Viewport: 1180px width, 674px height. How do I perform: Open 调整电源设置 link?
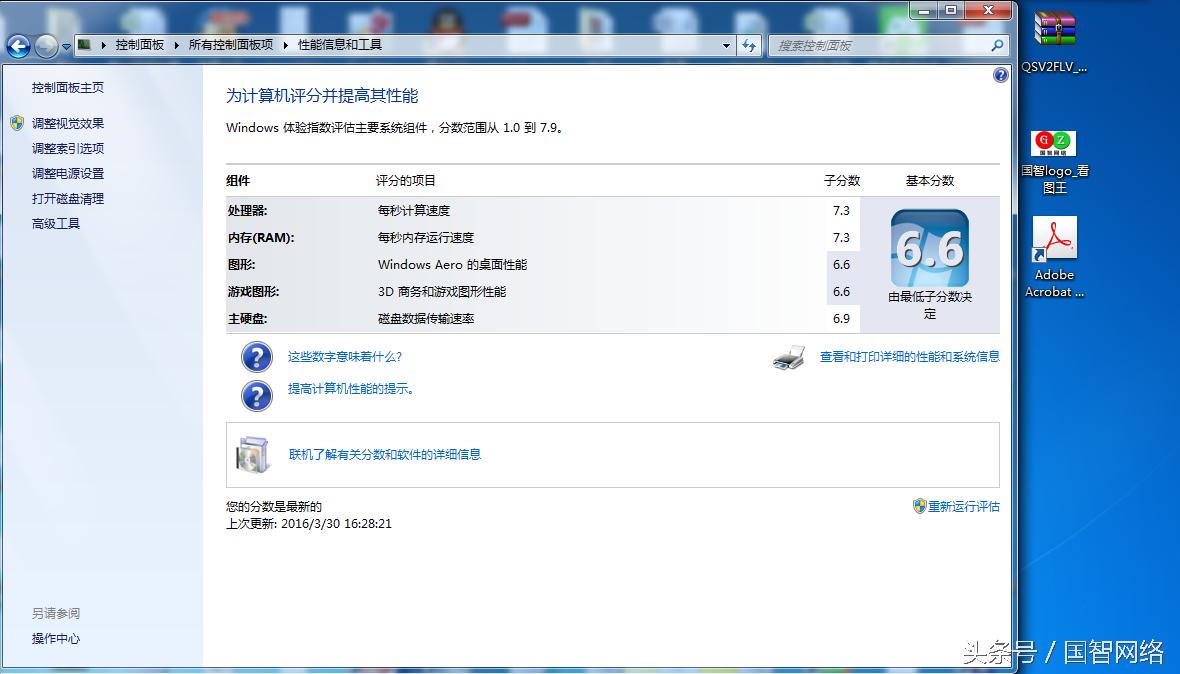pyautogui.click(x=68, y=174)
